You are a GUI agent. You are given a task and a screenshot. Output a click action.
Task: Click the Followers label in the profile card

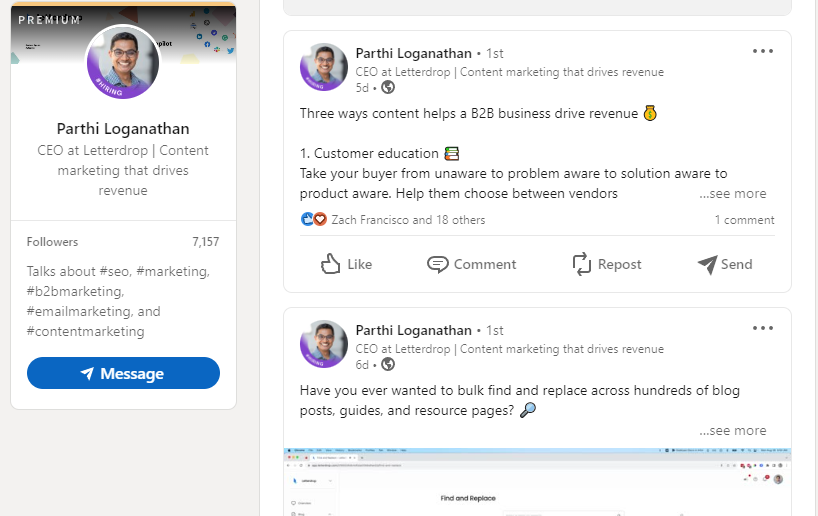[52, 242]
